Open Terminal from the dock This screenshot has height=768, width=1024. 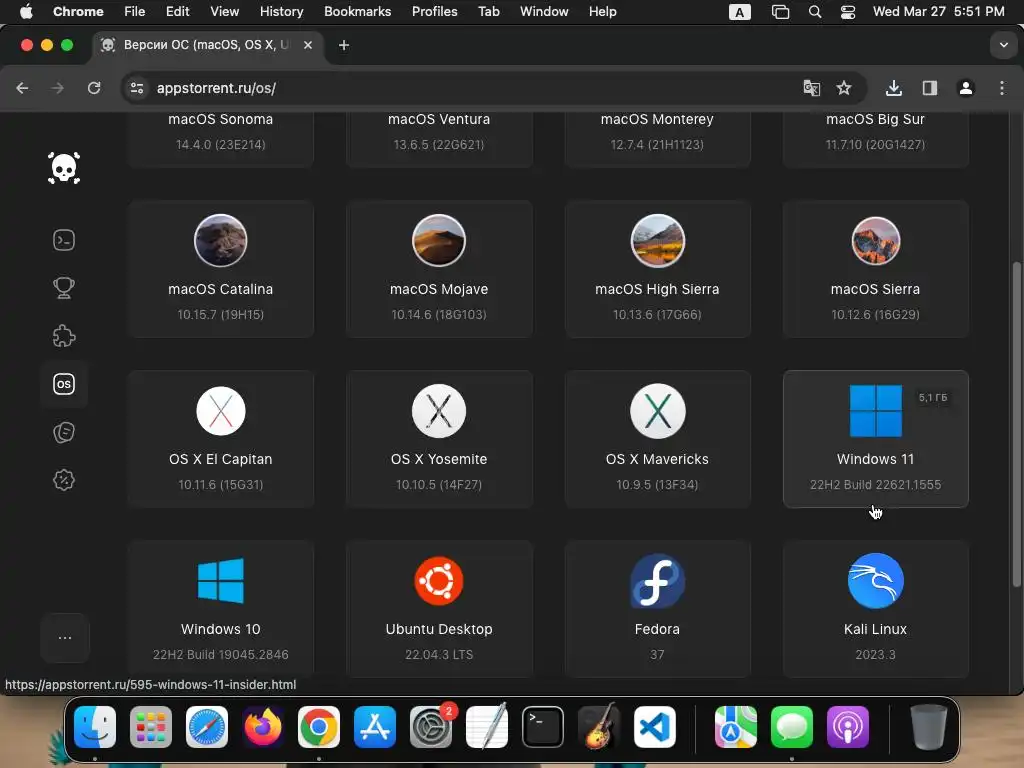[x=543, y=727]
